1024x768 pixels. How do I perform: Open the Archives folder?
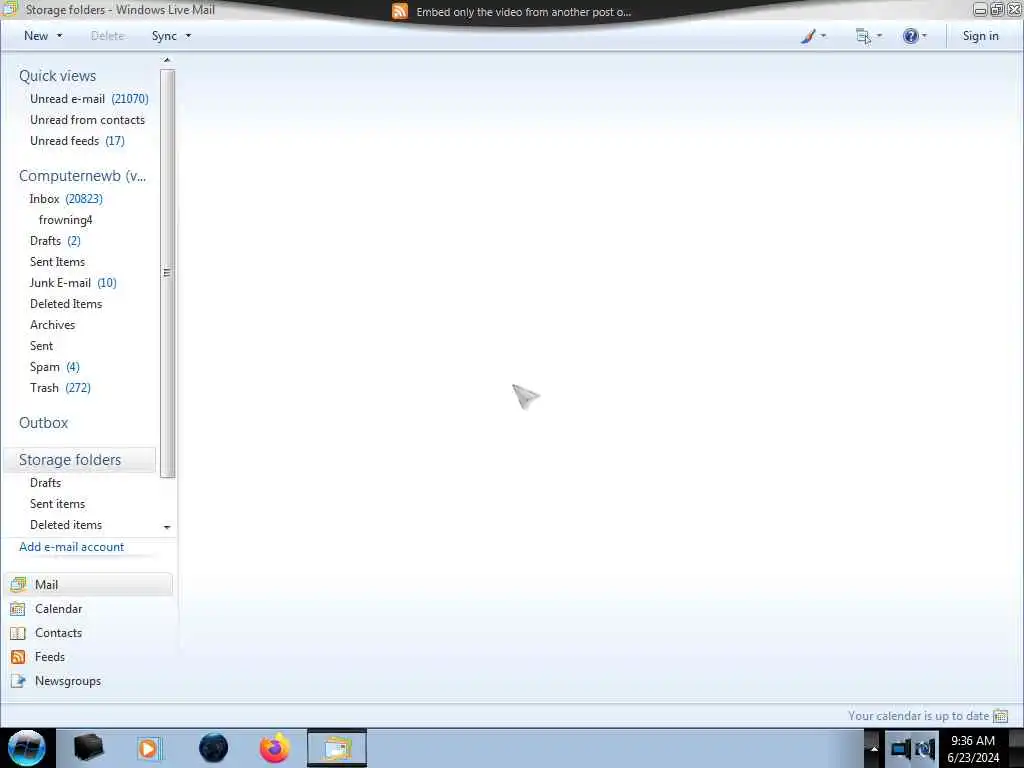tap(52, 325)
